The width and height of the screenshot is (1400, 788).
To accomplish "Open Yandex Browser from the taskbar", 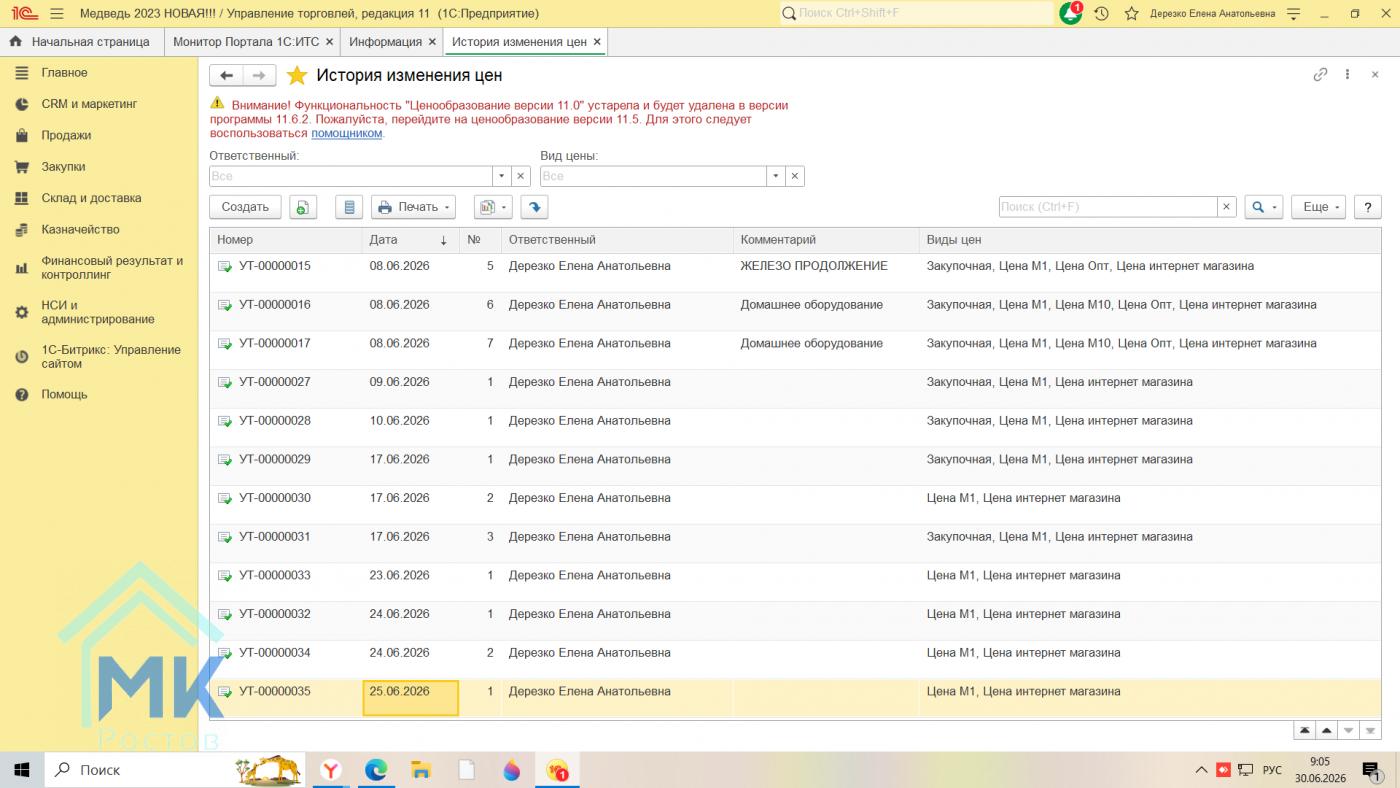I will pyautogui.click(x=330, y=770).
